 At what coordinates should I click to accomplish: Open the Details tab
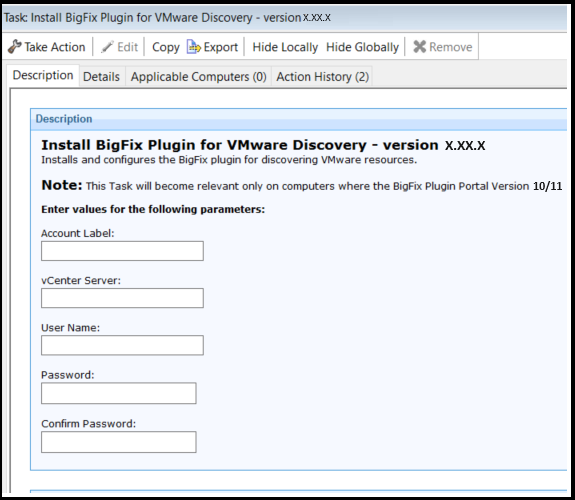[x=102, y=77]
